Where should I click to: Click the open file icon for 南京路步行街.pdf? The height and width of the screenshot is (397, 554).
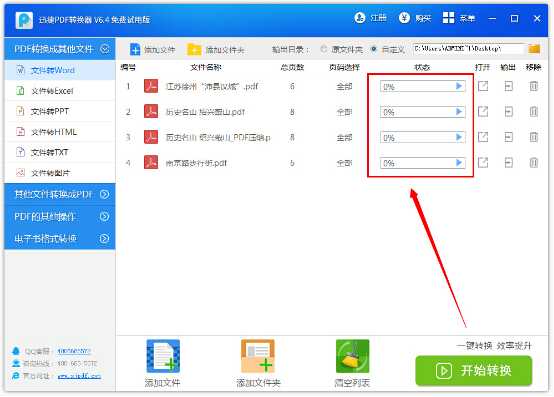[x=483, y=162]
